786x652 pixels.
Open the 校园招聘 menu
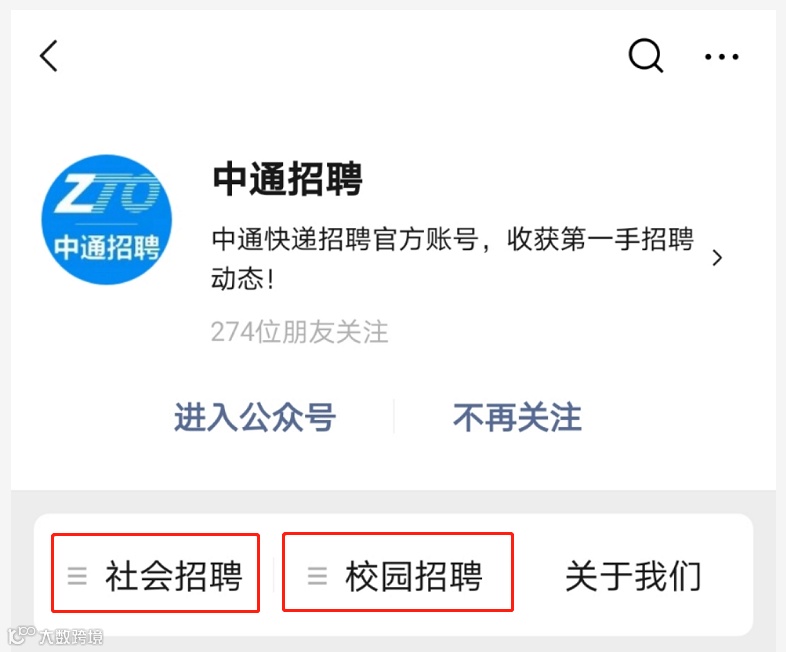click(x=398, y=572)
